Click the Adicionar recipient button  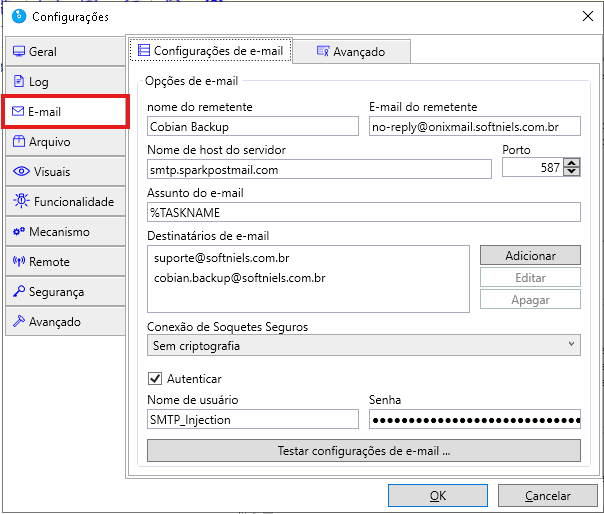pos(529,256)
